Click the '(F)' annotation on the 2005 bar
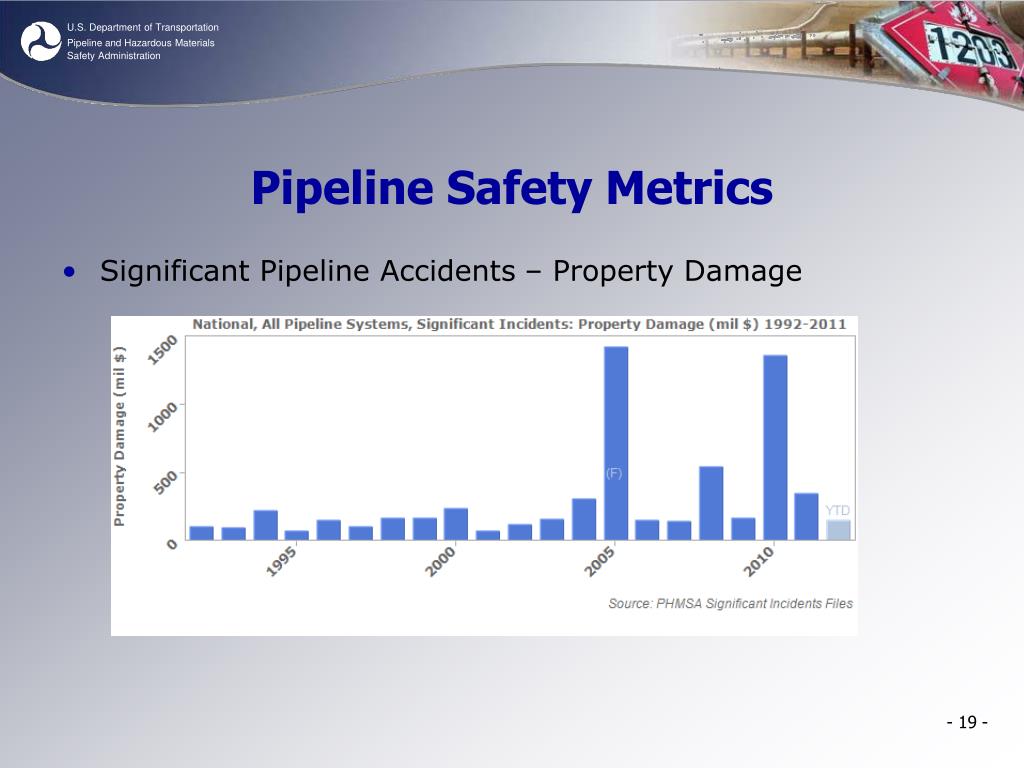1024x768 pixels. tap(614, 473)
